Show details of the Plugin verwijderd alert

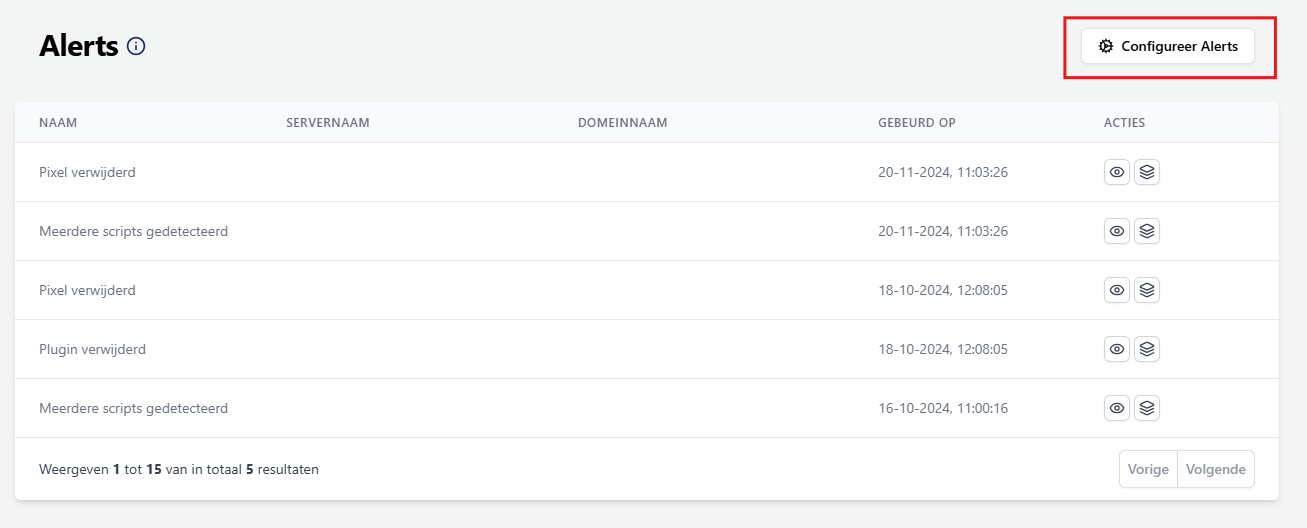coord(1117,349)
